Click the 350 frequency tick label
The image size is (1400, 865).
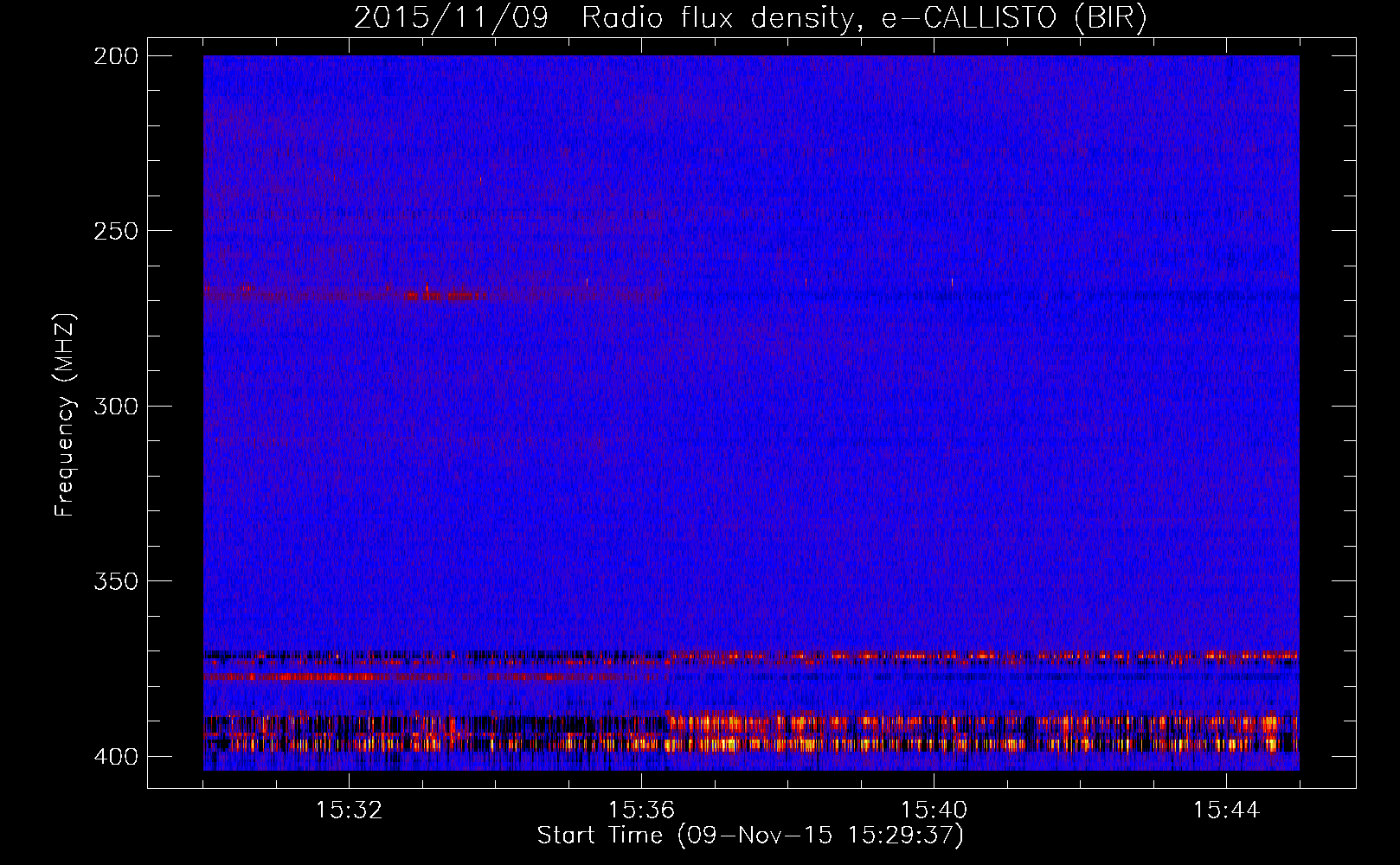pos(115,581)
